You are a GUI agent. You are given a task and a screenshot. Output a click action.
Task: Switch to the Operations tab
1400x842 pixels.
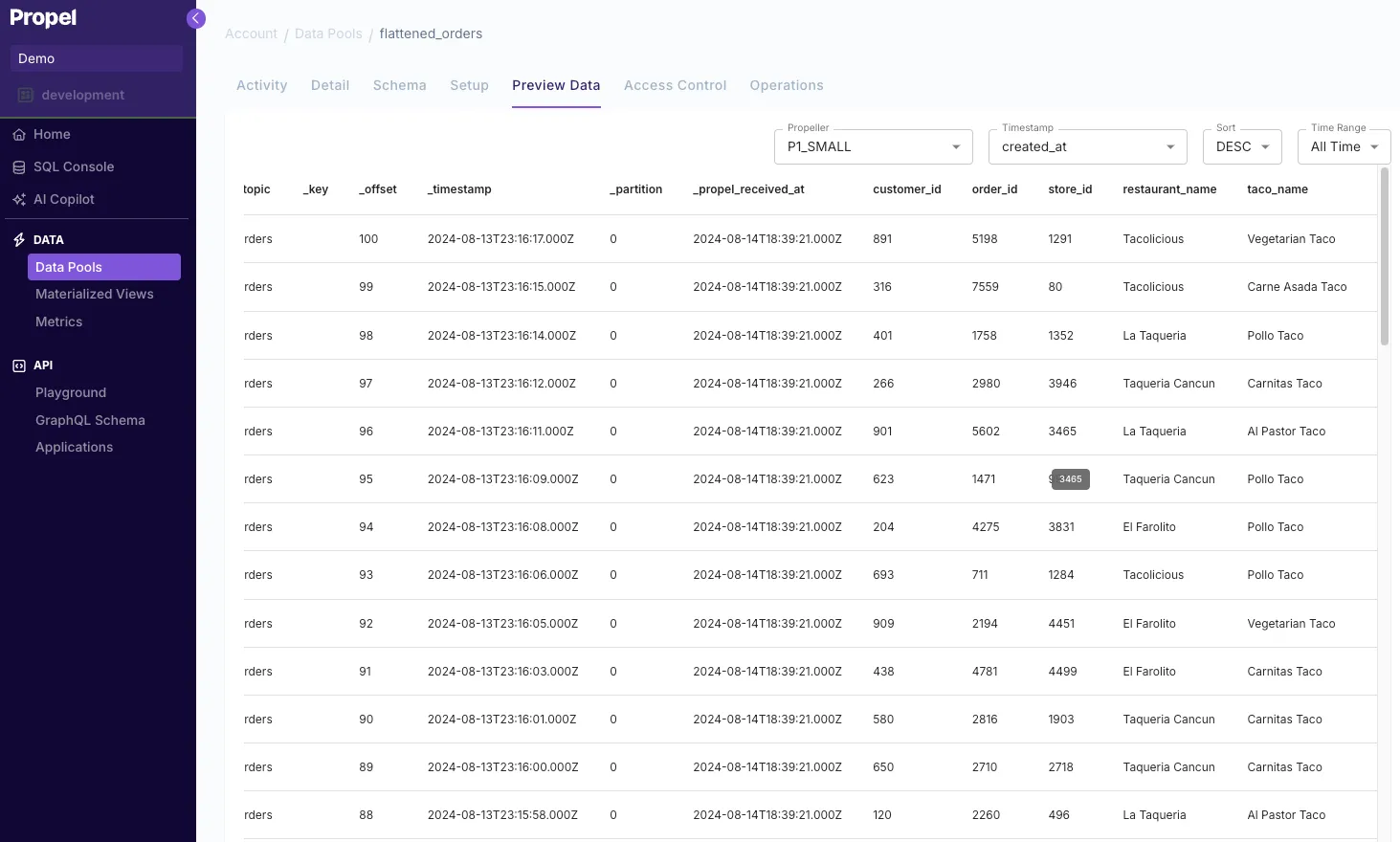tap(787, 85)
